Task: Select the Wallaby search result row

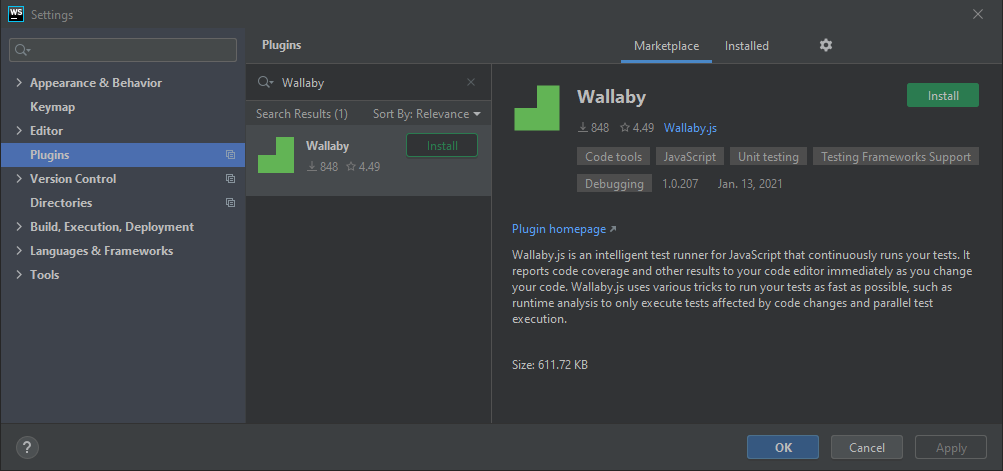Action: tap(368, 160)
